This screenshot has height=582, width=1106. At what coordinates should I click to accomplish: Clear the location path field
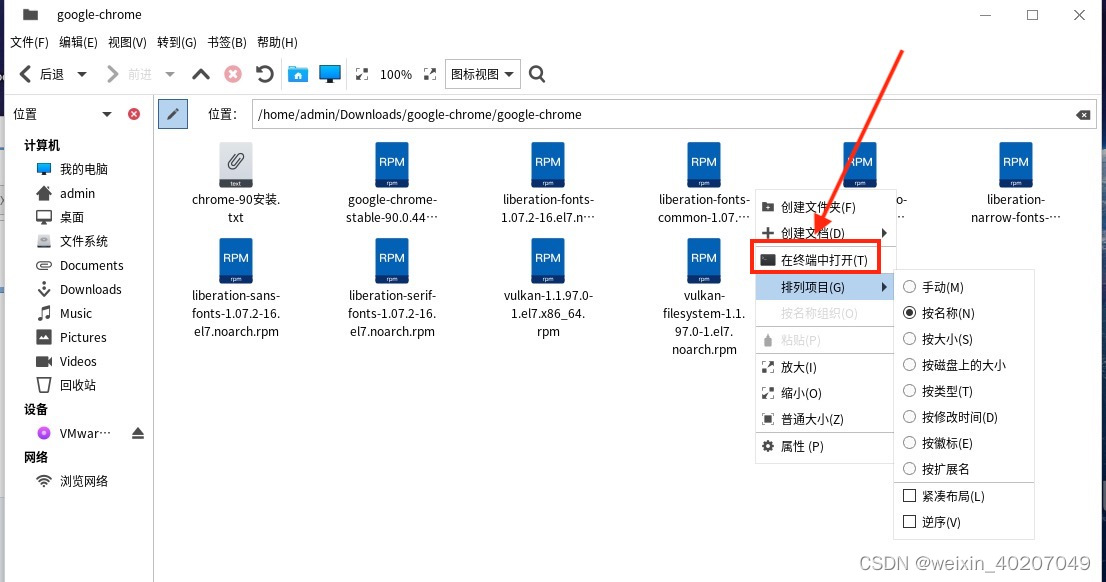1083,115
